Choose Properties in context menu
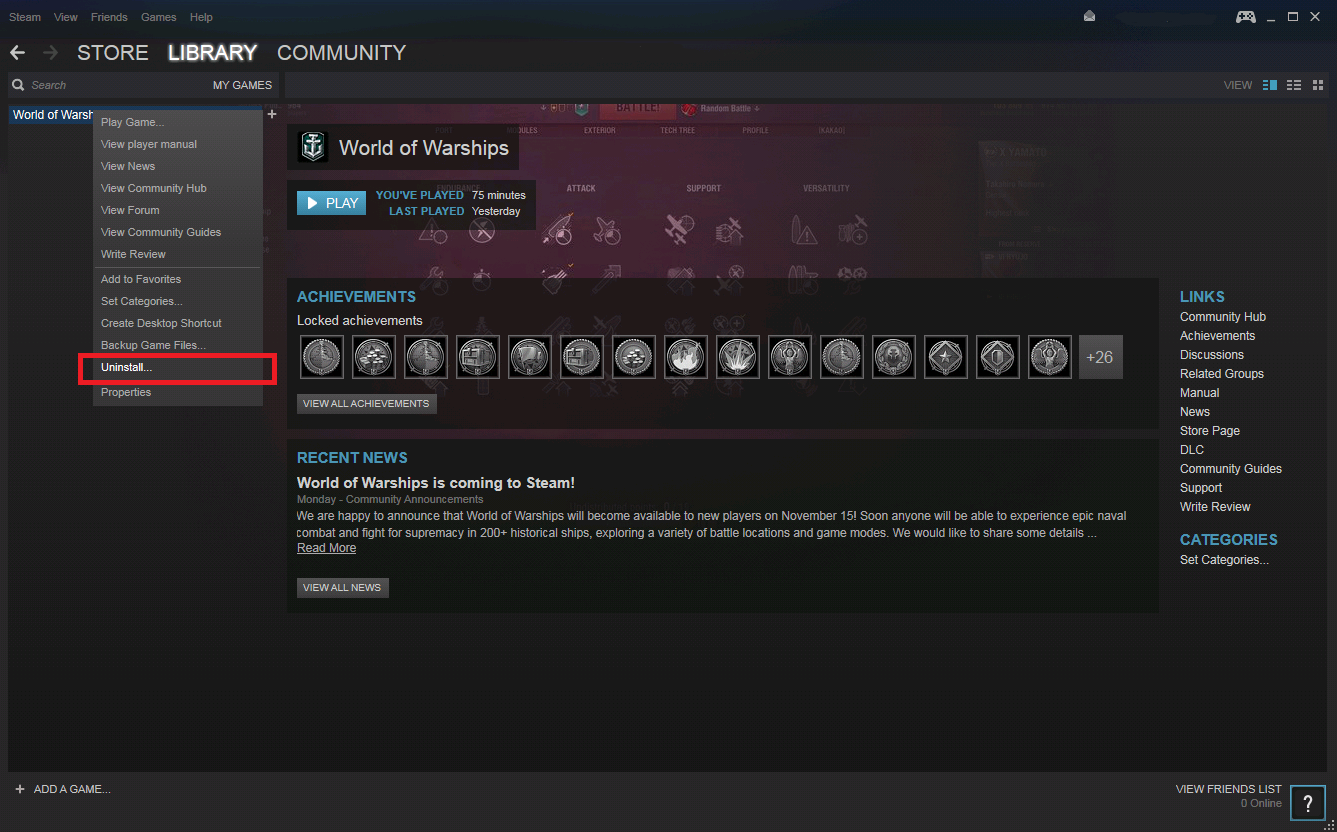This screenshot has width=1337, height=832. coord(178,392)
